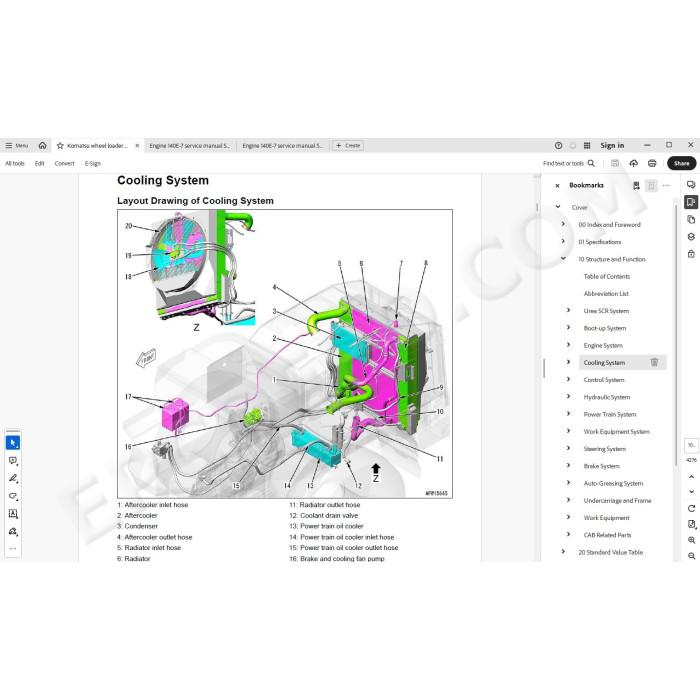Upload the file to cloud icon
700x700 pixels.
click(633, 163)
